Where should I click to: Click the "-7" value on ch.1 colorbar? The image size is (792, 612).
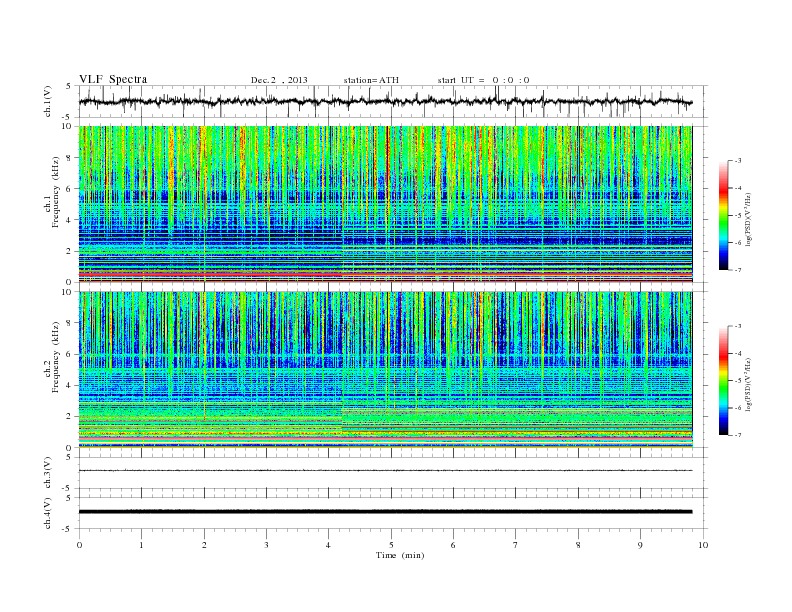coord(738,270)
